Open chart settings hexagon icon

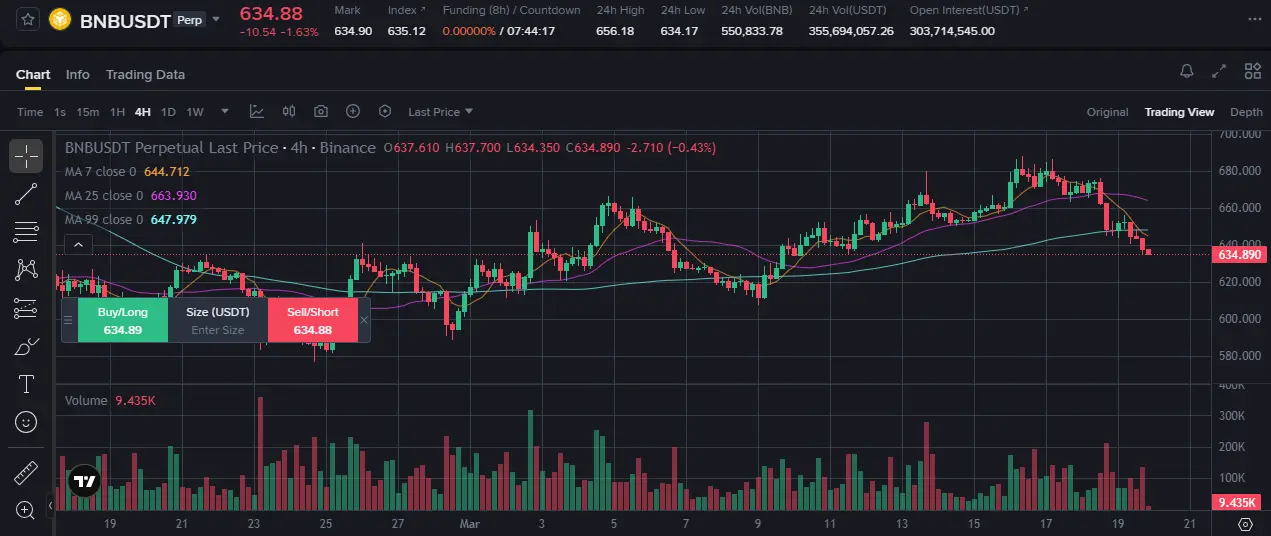(385, 112)
